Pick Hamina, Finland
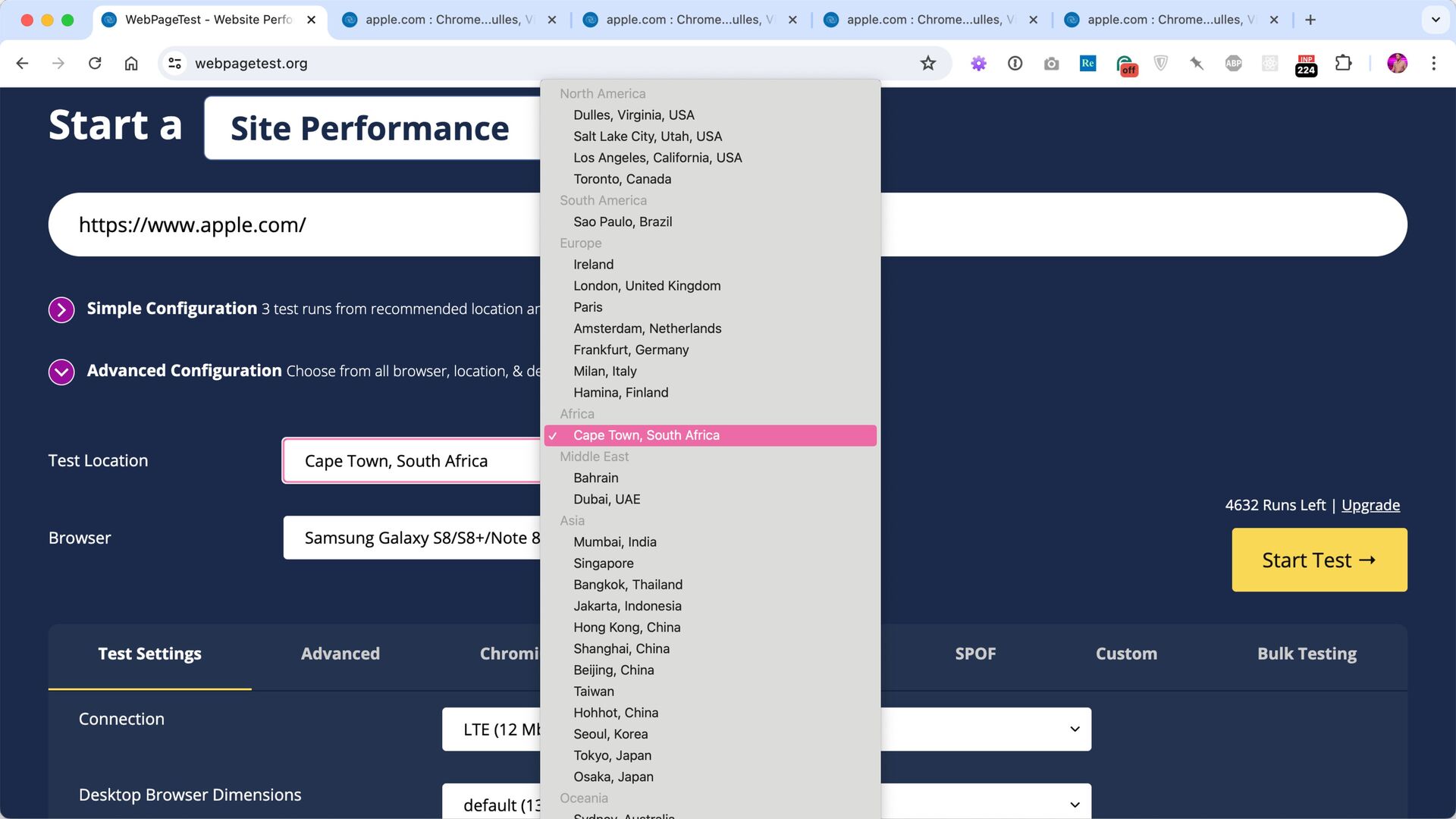The image size is (1456, 819). pos(711,393)
